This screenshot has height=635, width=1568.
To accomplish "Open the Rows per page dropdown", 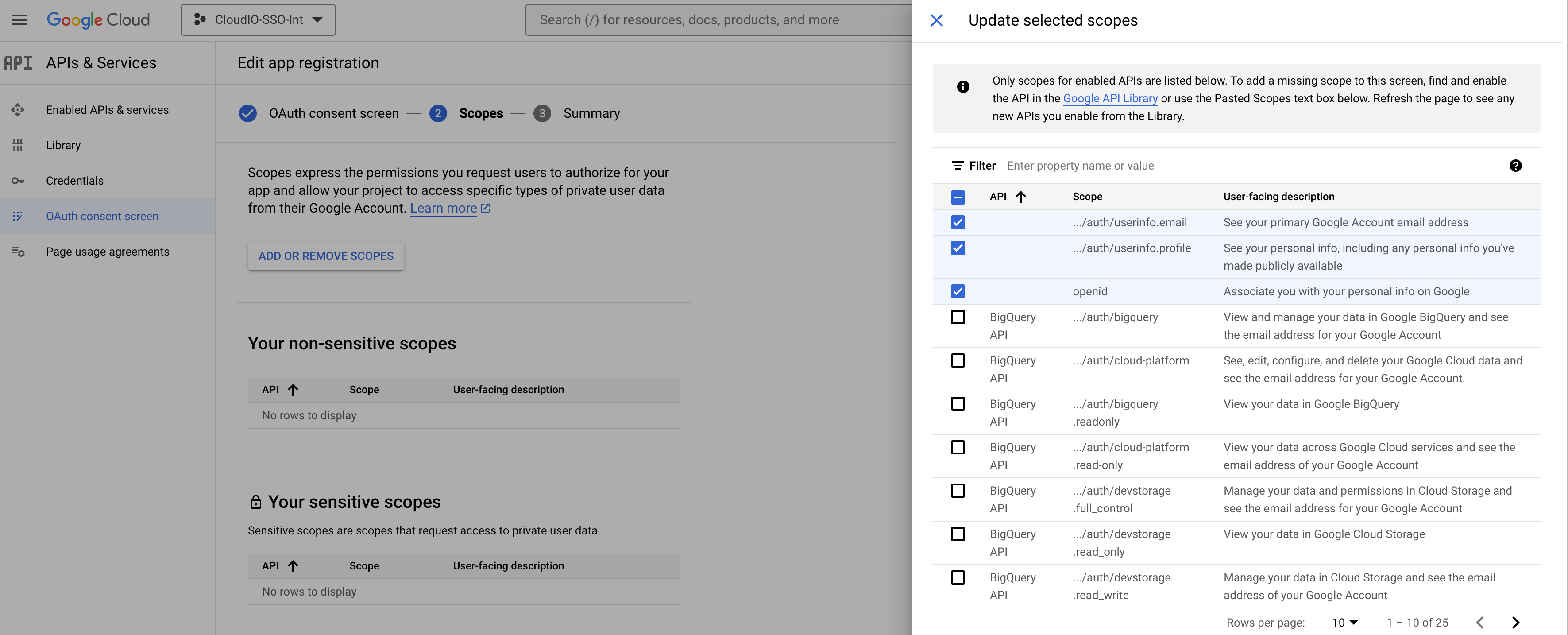I will tap(1344, 622).
